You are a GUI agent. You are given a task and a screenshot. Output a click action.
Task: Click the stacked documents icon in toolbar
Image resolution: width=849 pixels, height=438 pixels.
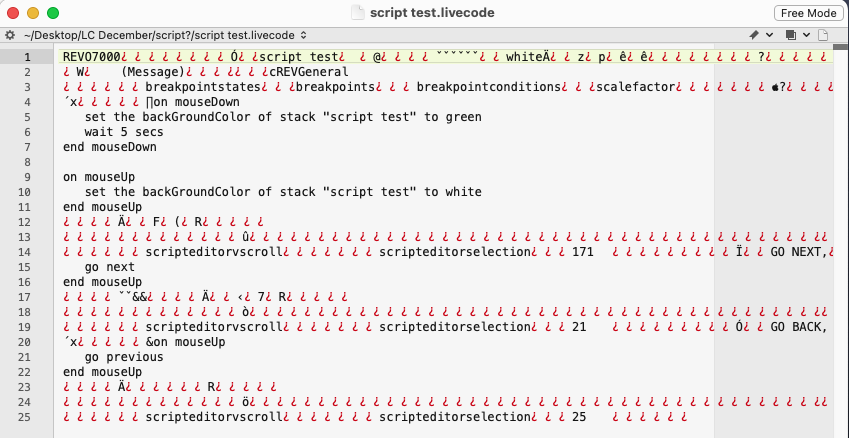point(791,35)
